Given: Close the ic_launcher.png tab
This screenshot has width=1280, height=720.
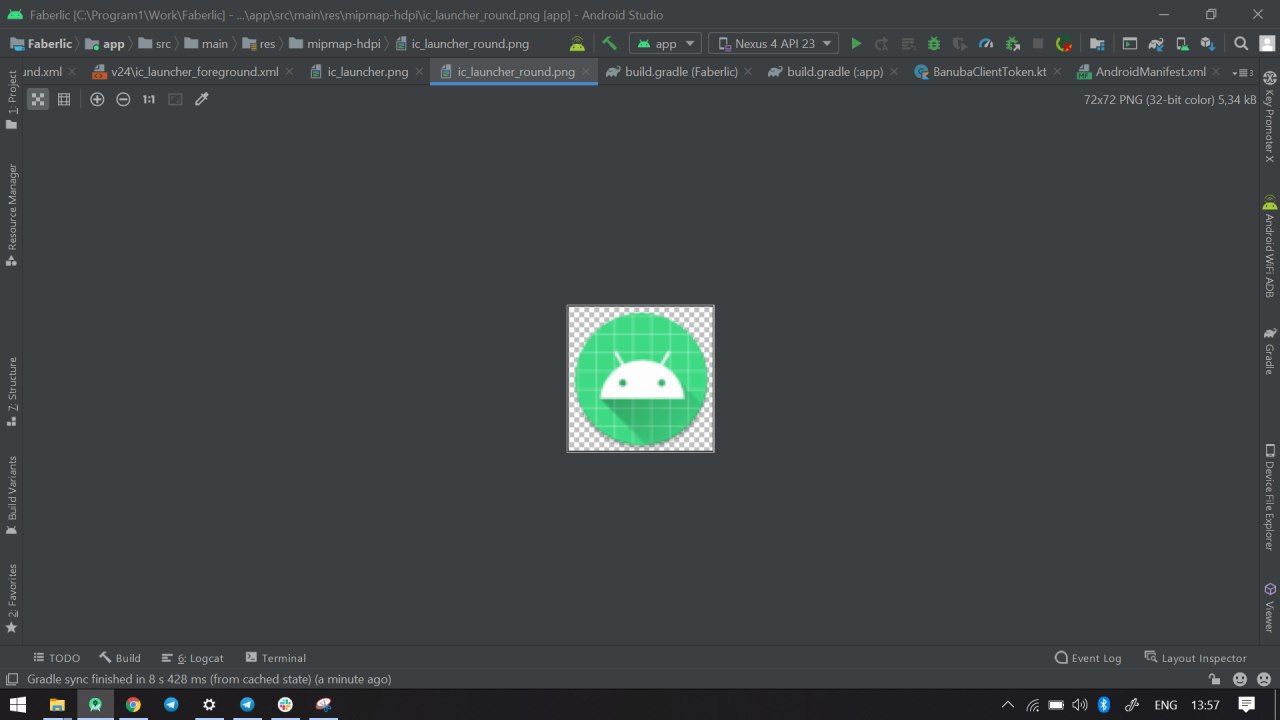Looking at the screenshot, I should point(418,72).
